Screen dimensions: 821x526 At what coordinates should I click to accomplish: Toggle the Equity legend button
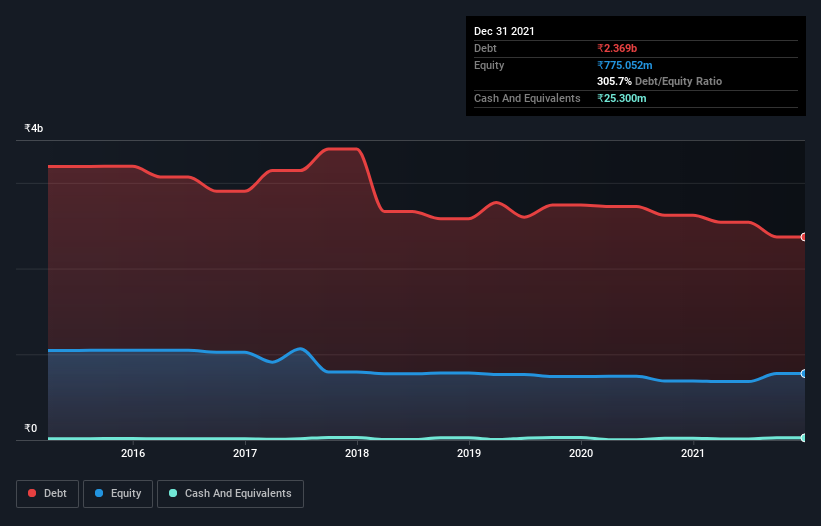pos(118,494)
